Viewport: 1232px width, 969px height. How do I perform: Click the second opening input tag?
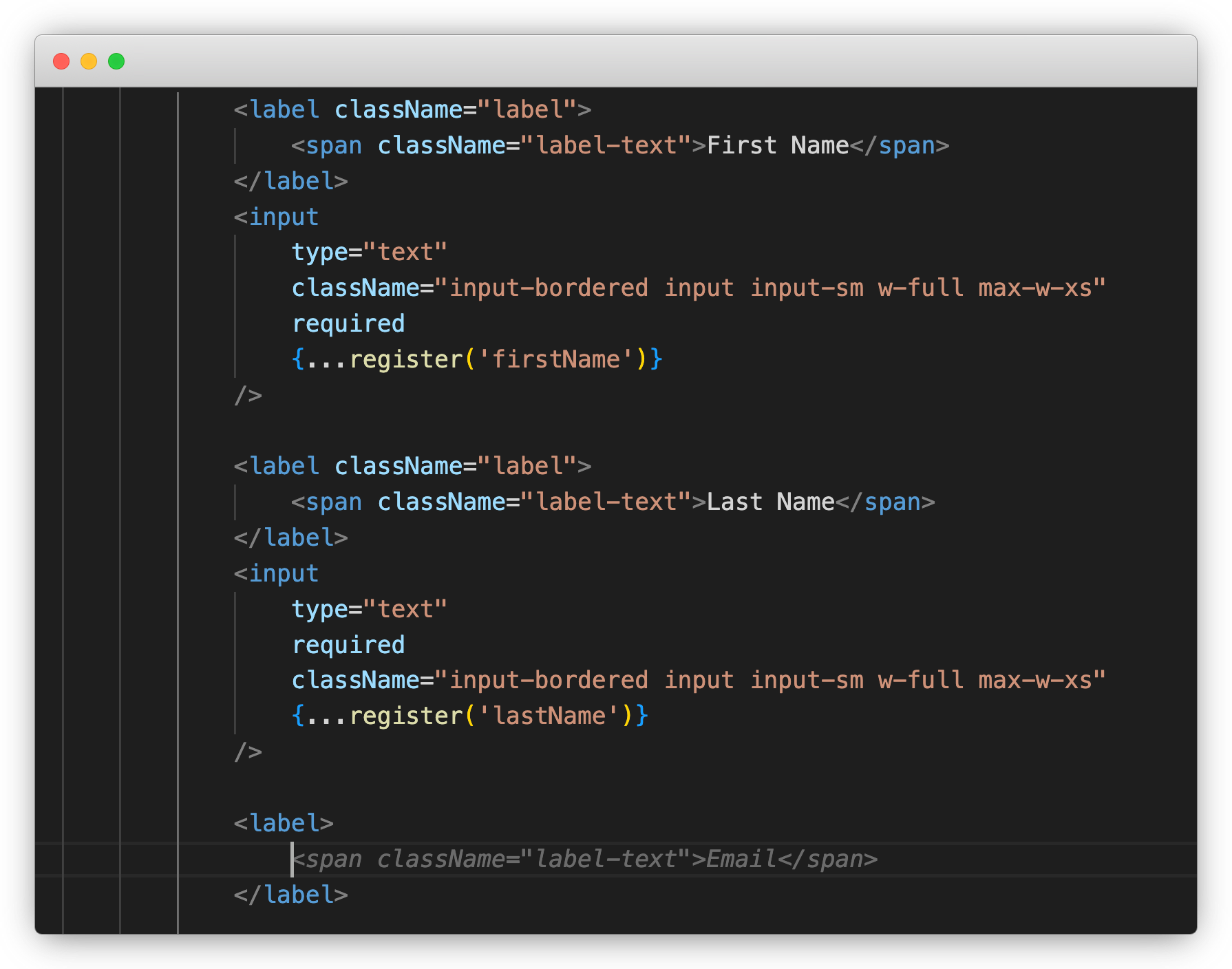(276, 574)
